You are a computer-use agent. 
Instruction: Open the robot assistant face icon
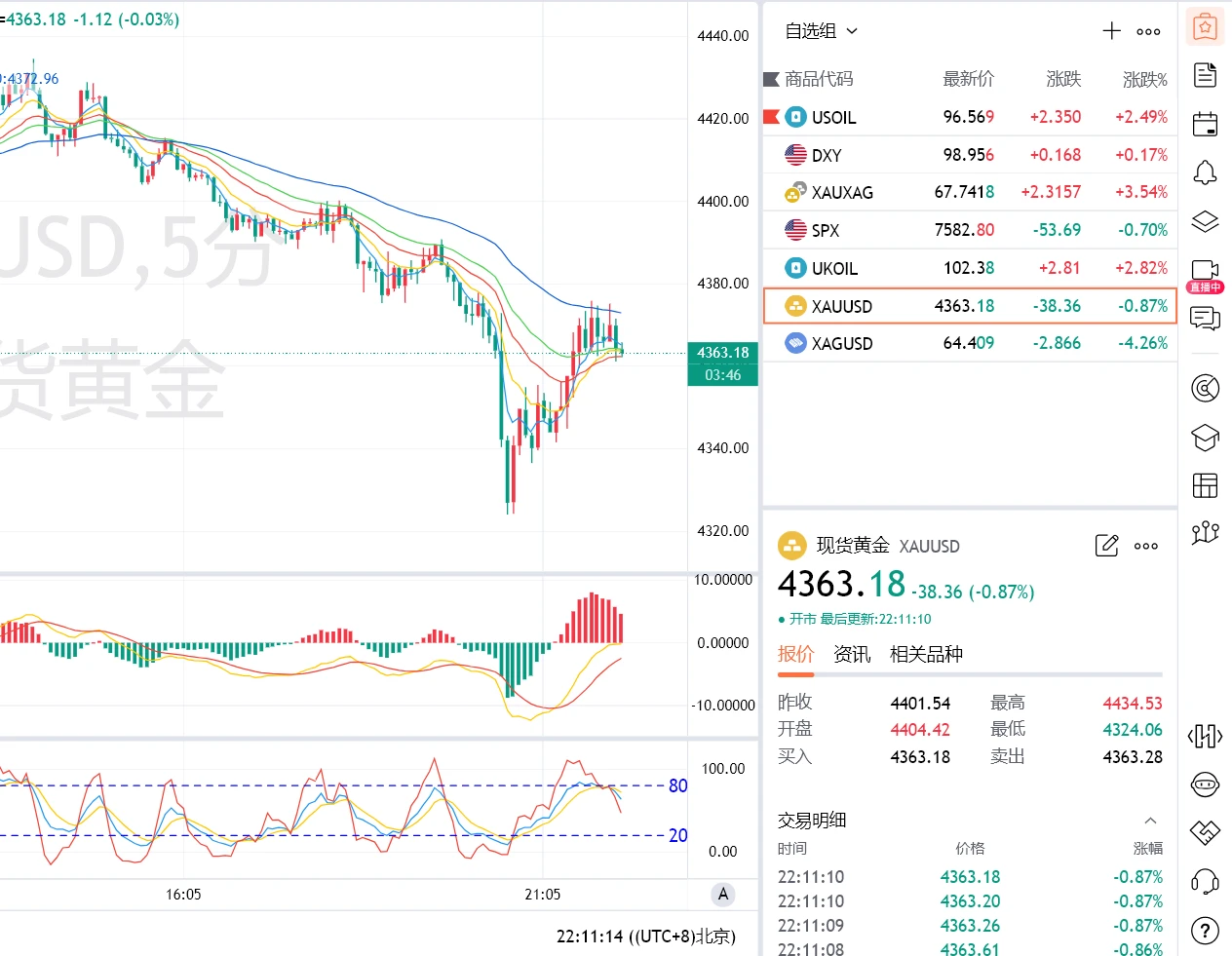(x=1206, y=784)
